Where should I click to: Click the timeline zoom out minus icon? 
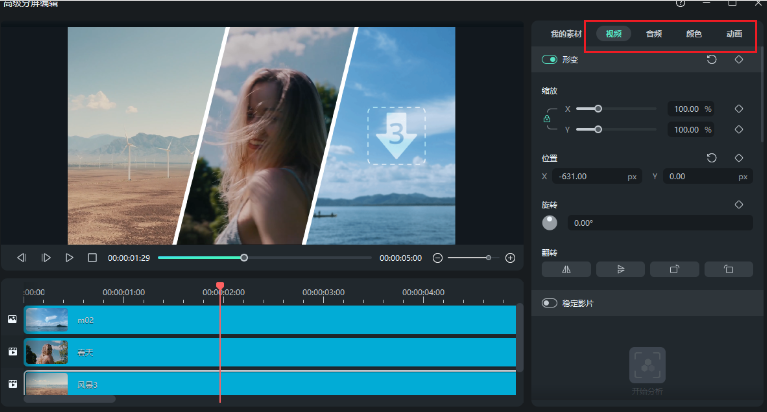pyautogui.click(x=437, y=258)
